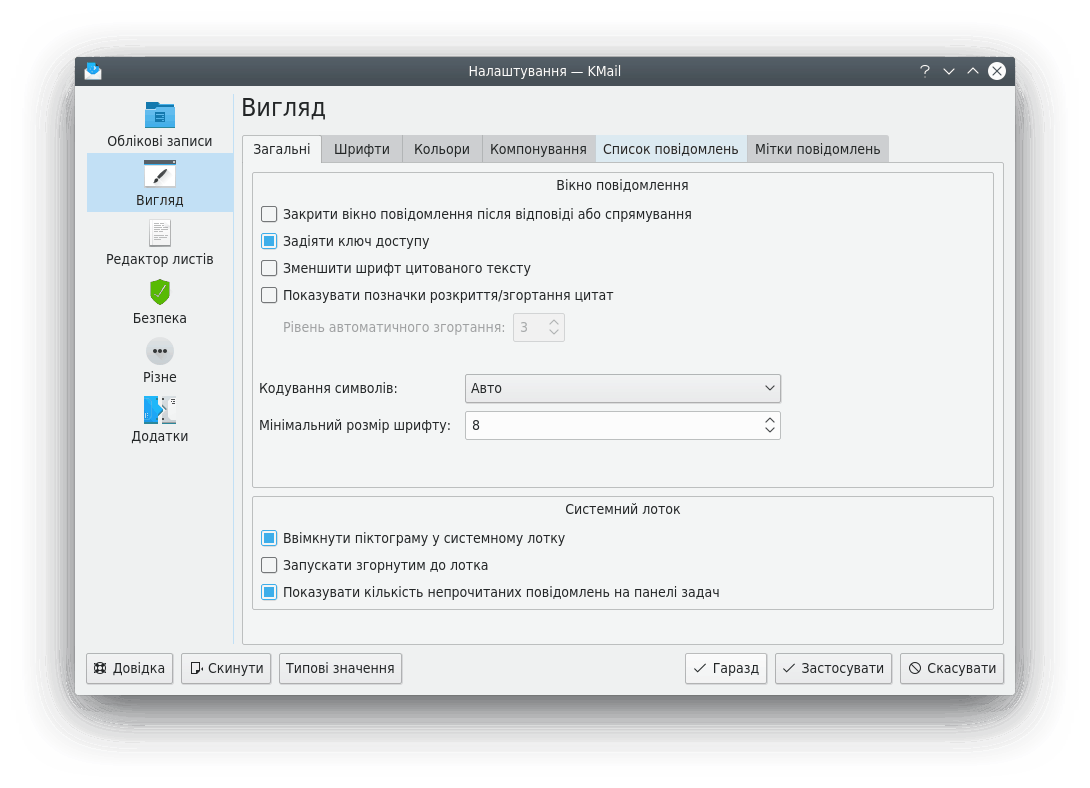The width and height of the screenshot is (1090, 788).
Task: Expand the Кодування символів dropdown
Action: click(x=622, y=388)
